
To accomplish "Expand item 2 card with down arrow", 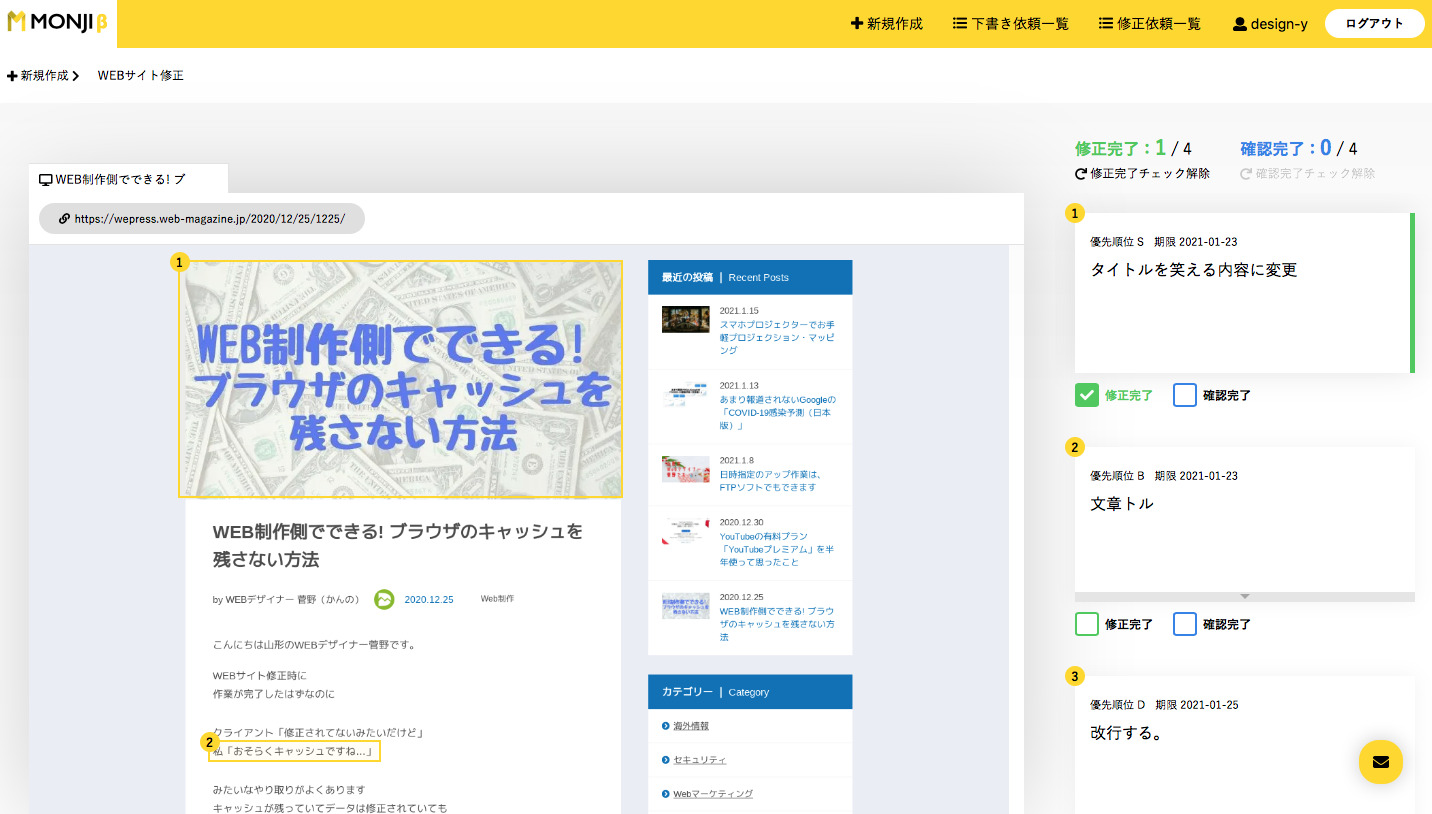I will coord(1245,596).
